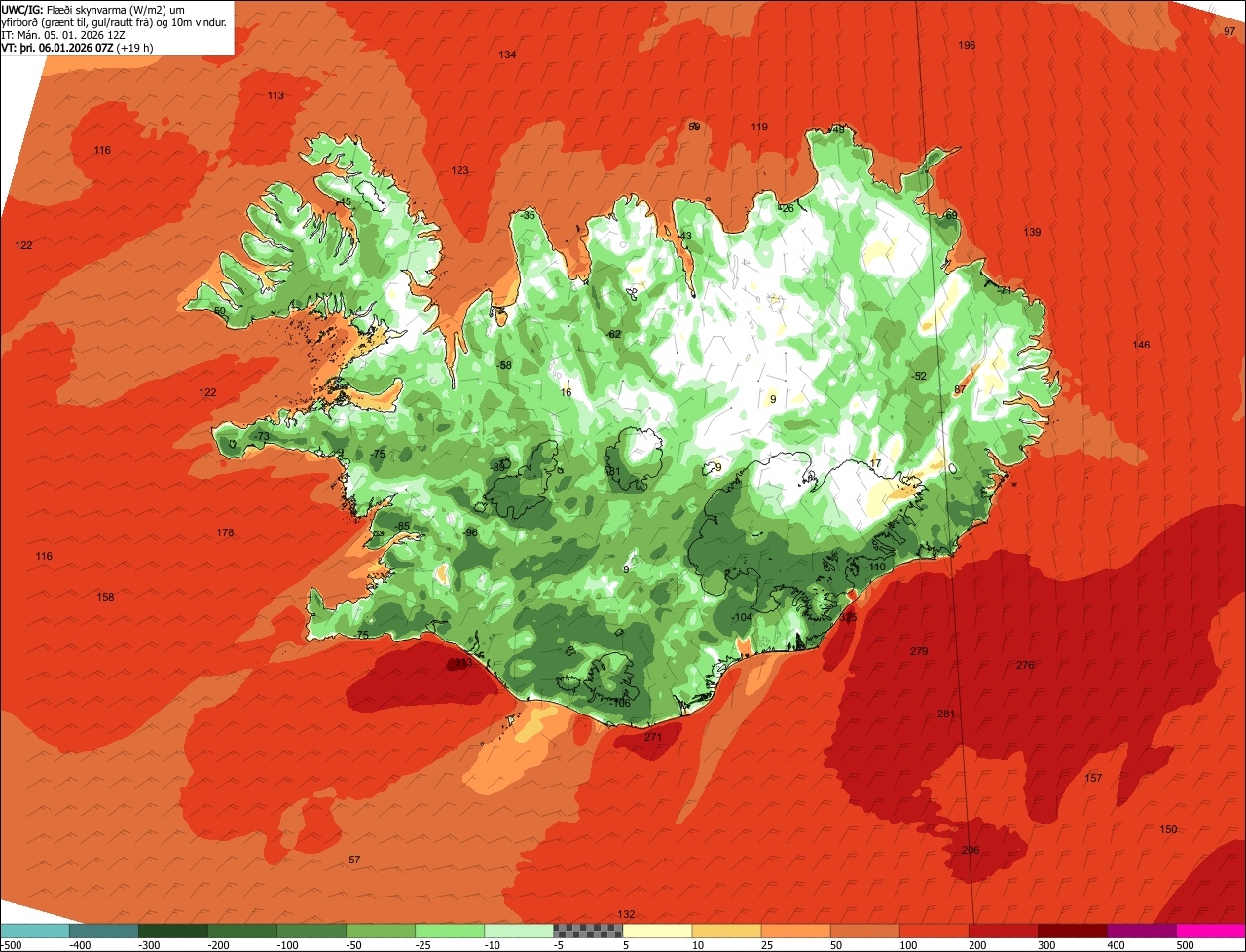Click the map value '-104' on southern Vatnajökull
The width and height of the screenshot is (1246, 952).
(x=742, y=617)
